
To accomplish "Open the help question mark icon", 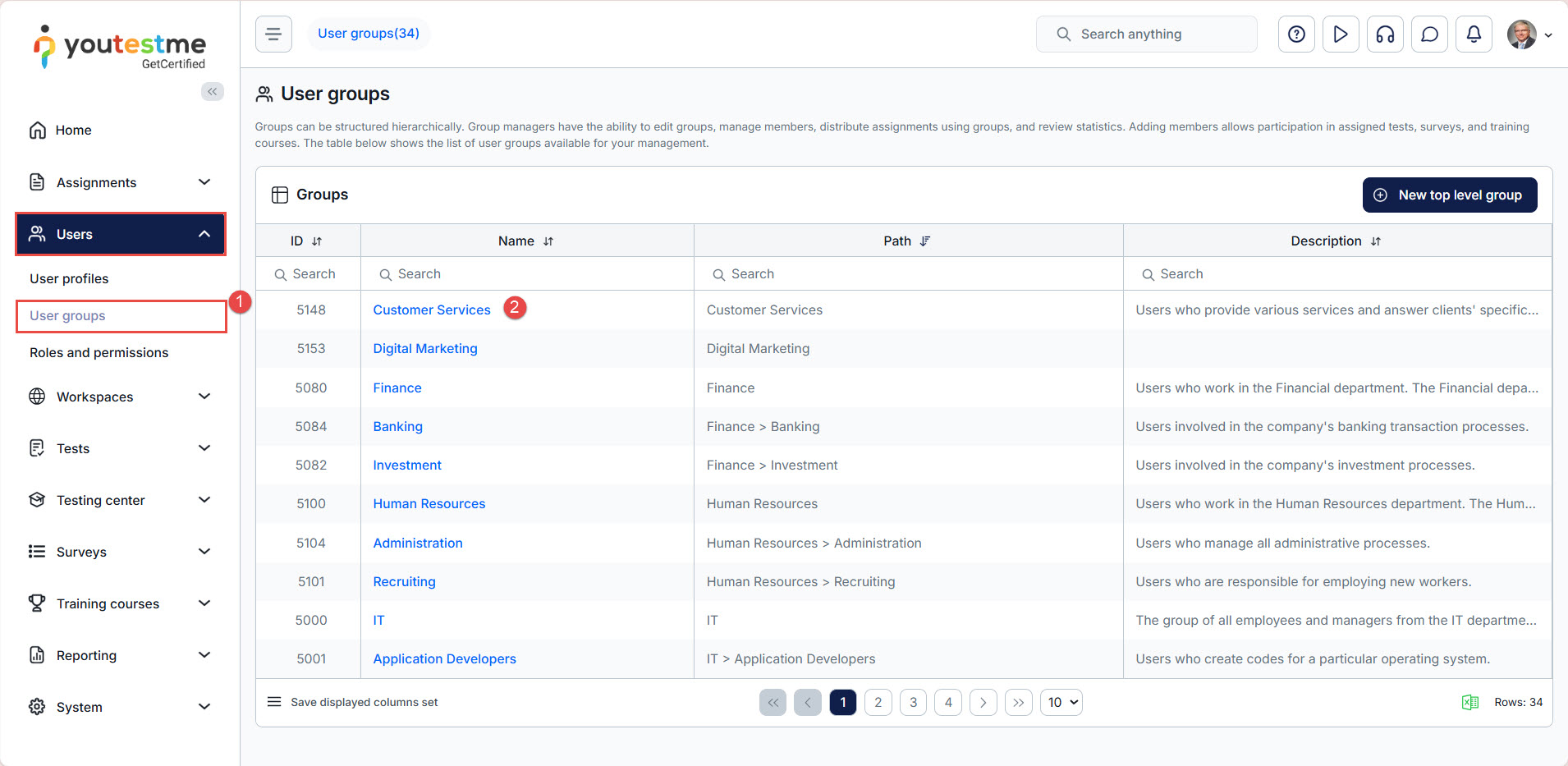I will 1296,34.
